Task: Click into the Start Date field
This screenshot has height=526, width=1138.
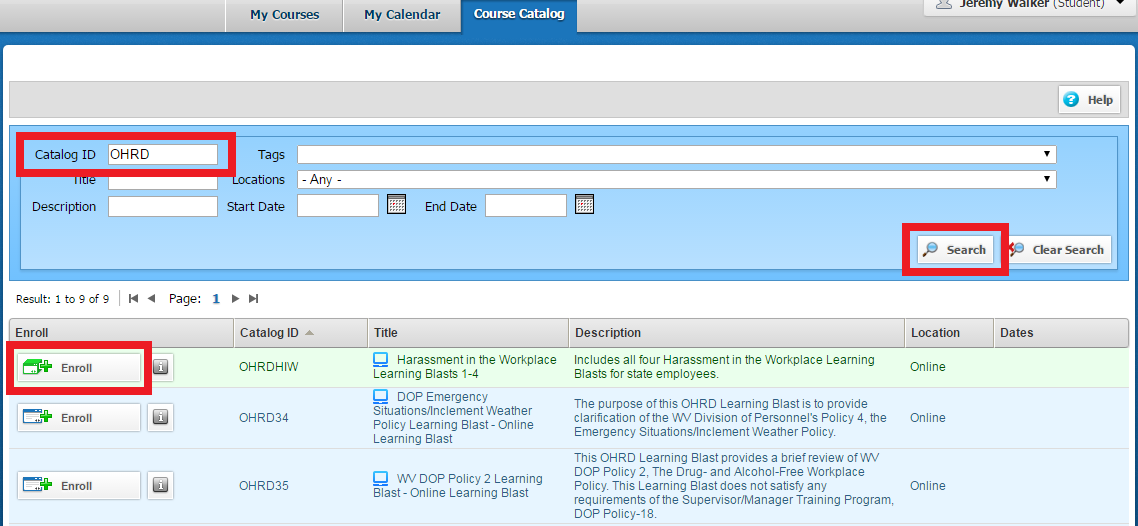Action: (x=338, y=206)
